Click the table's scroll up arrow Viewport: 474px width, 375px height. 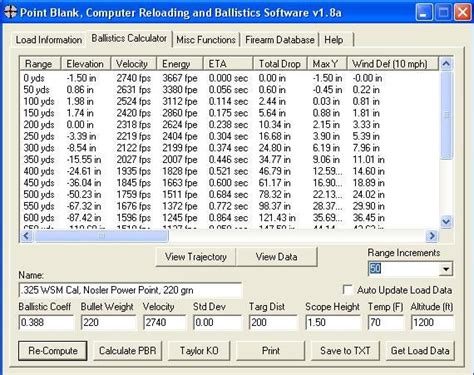coord(446,64)
